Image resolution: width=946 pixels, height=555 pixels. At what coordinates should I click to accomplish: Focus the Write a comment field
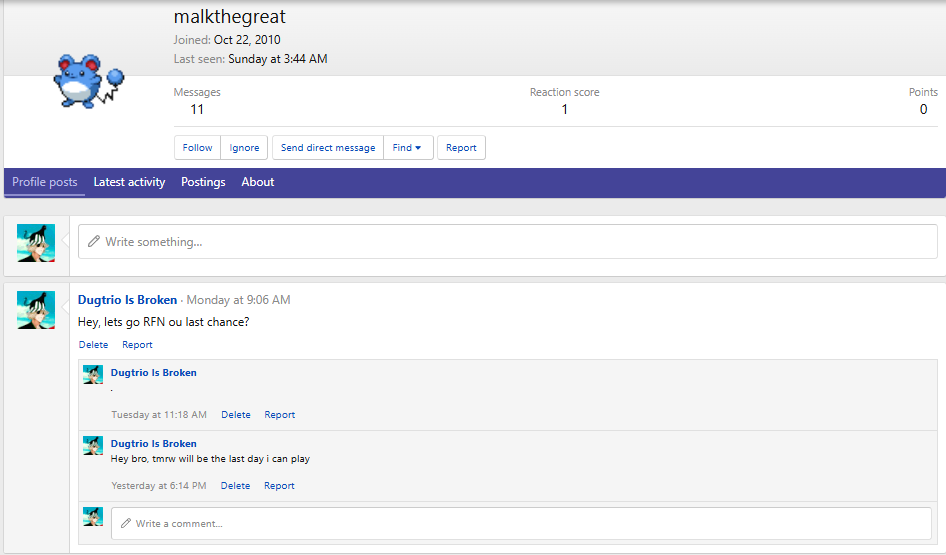coord(521,523)
